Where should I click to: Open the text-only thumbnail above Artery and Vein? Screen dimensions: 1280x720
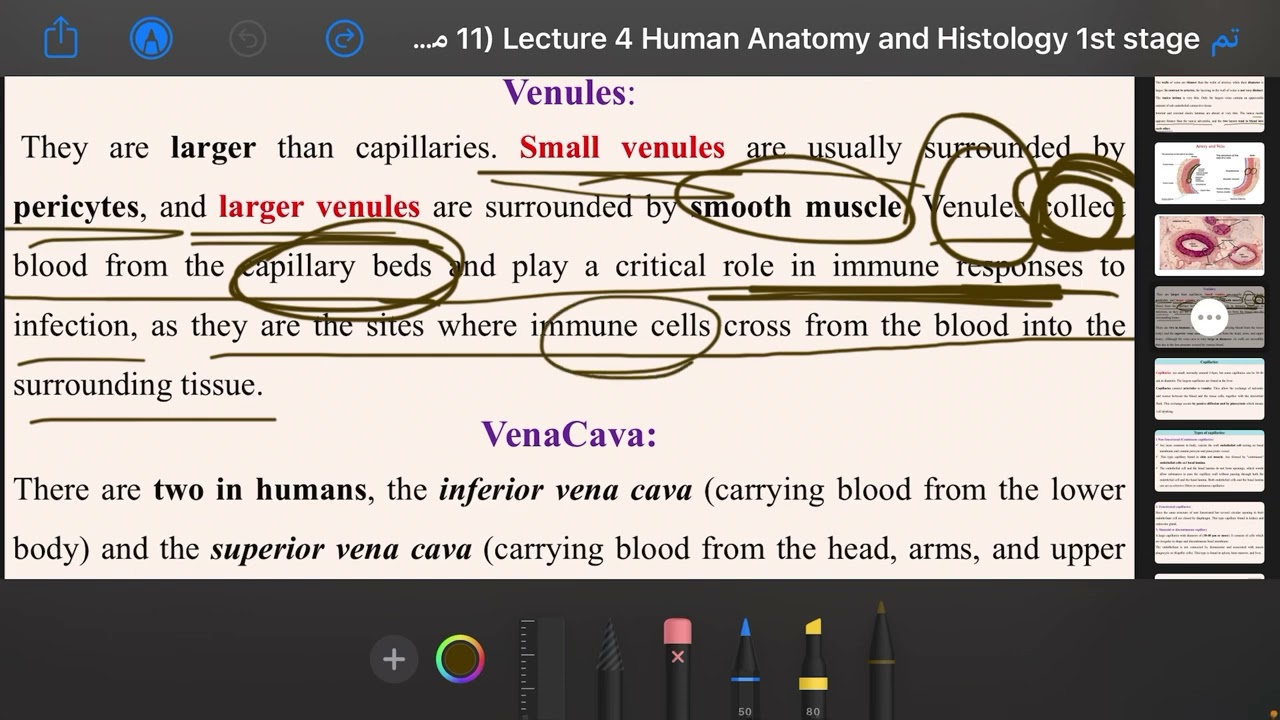(x=1209, y=104)
